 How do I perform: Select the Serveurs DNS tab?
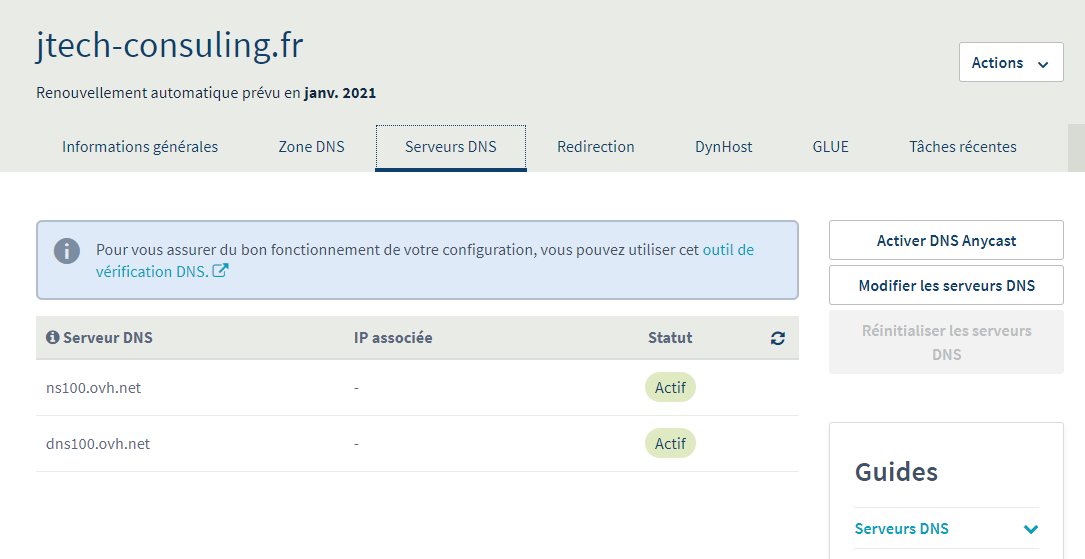point(451,147)
